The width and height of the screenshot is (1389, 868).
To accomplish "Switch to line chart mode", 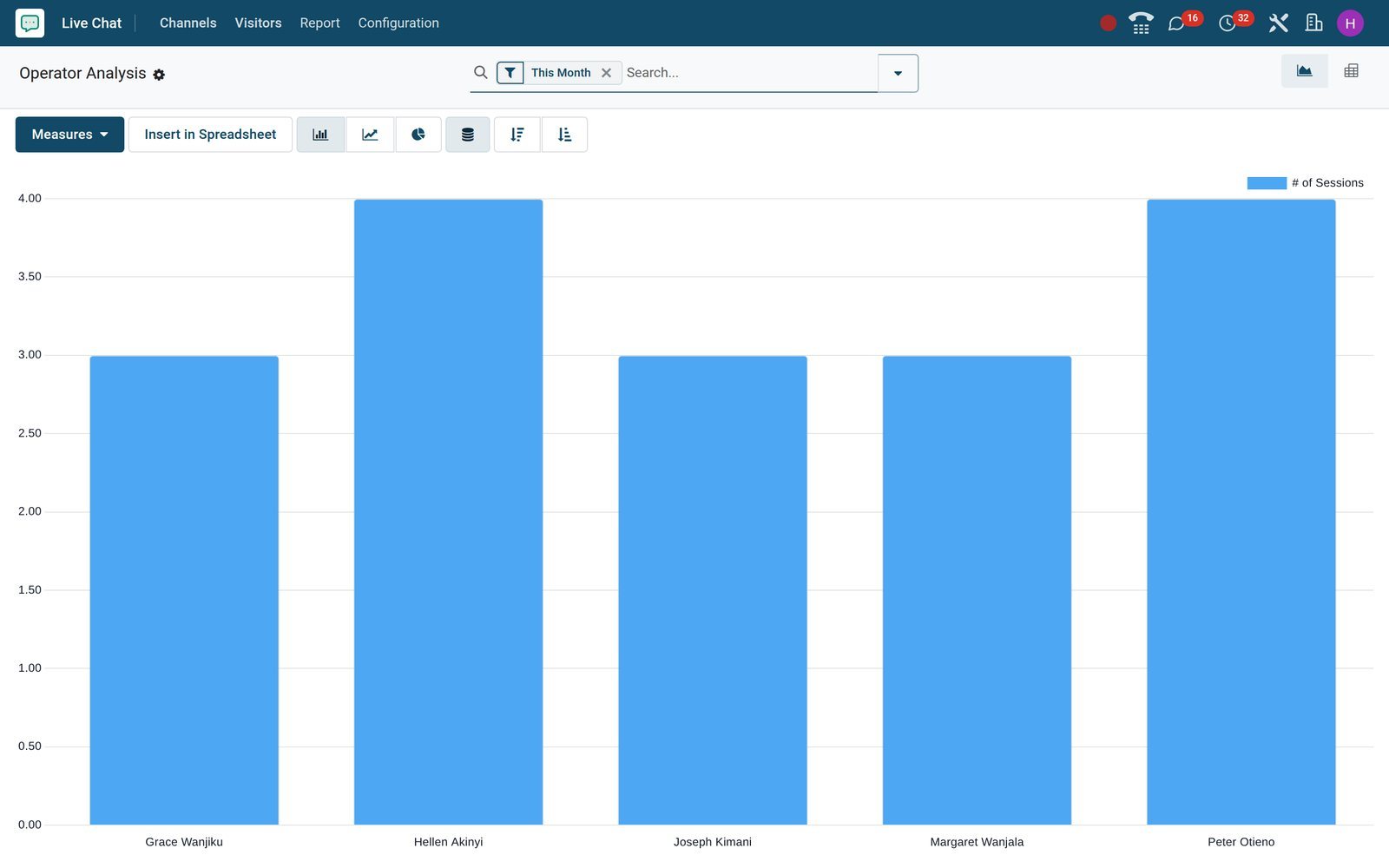I will pos(370,135).
